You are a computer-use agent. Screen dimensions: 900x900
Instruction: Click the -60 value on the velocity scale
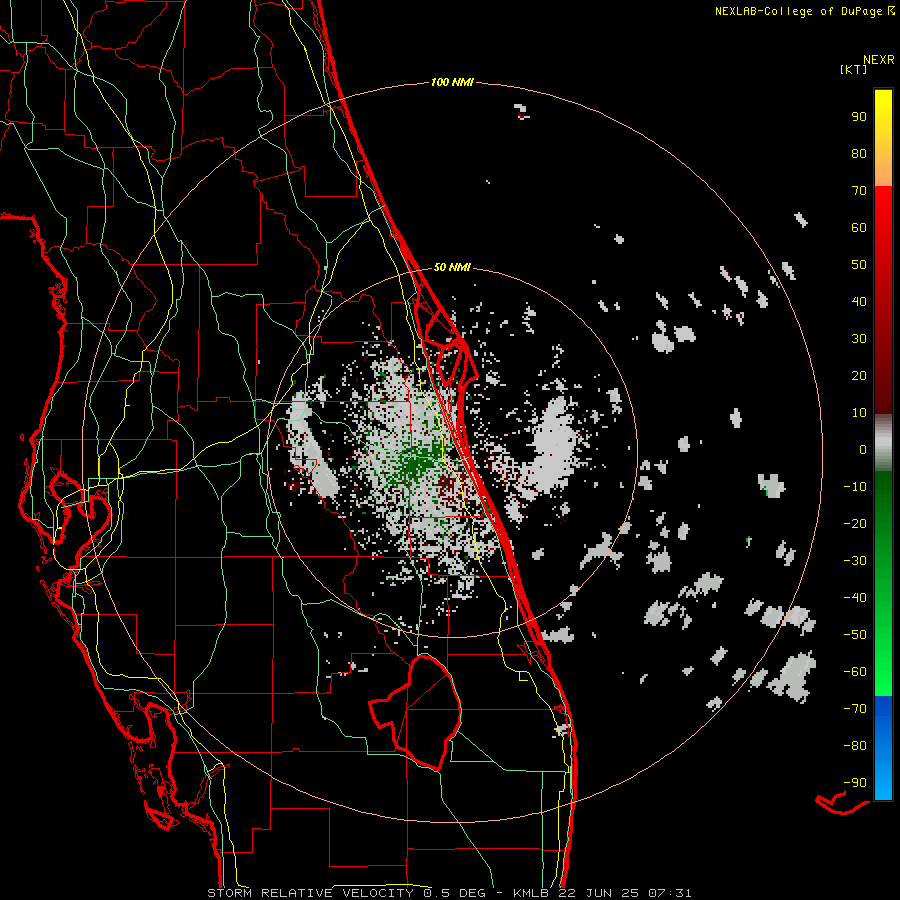click(855, 672)
